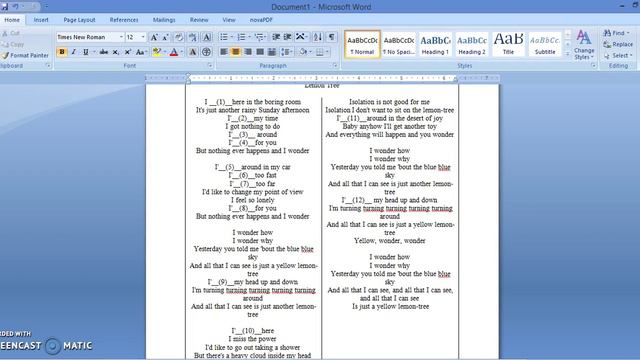This screenshot has width=640, height=360.
Task: Click the Find button
Action: (x=616, y=33)
